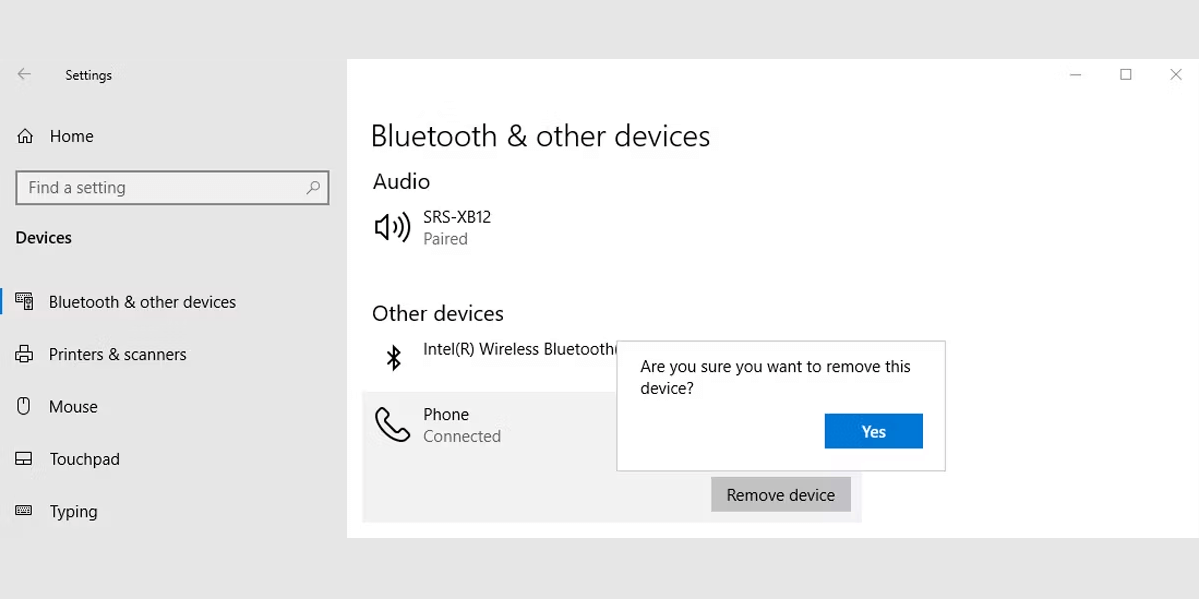Maximize the Settings window
Screen dimensions: 1199x599
point(1126,74)
